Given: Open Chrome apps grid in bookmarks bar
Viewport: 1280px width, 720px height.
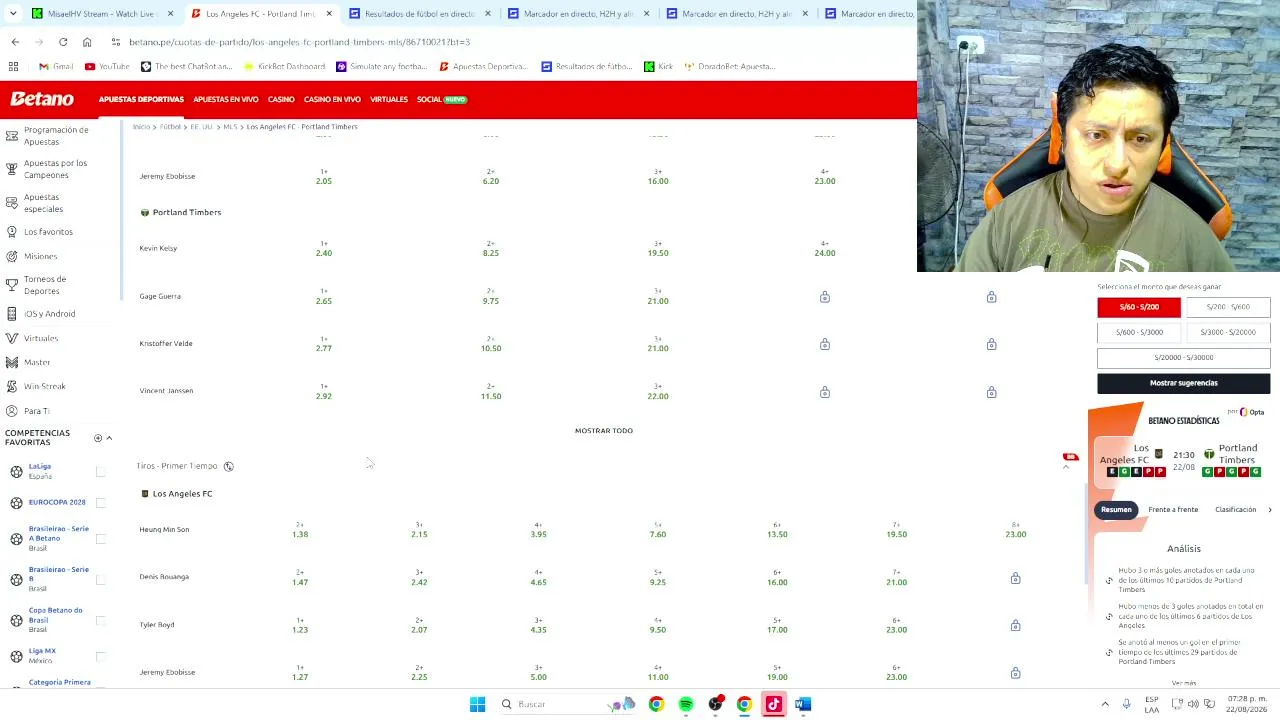Looking at the screenshot, I should 13,66.
